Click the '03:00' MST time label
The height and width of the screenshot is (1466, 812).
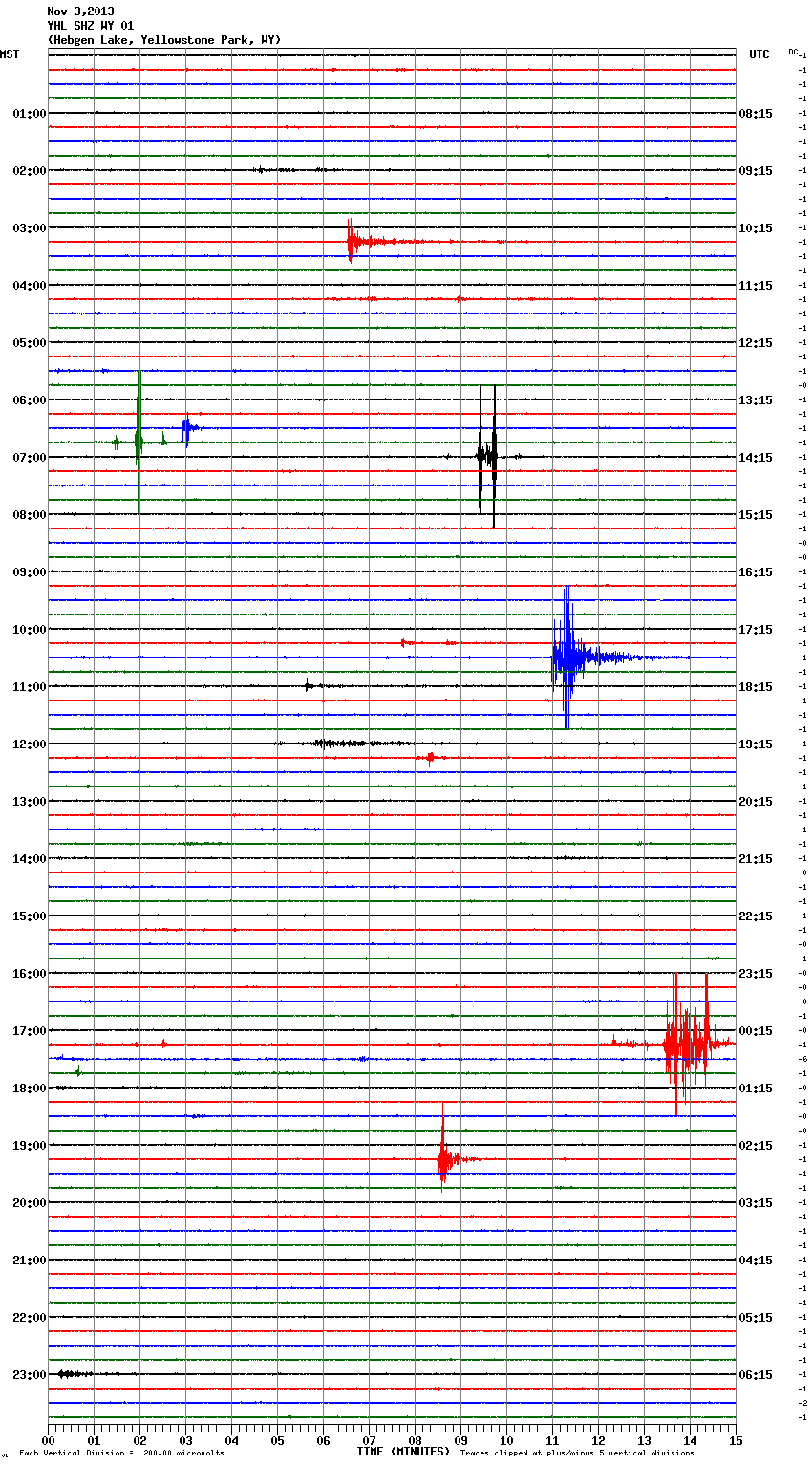(29, 228)
